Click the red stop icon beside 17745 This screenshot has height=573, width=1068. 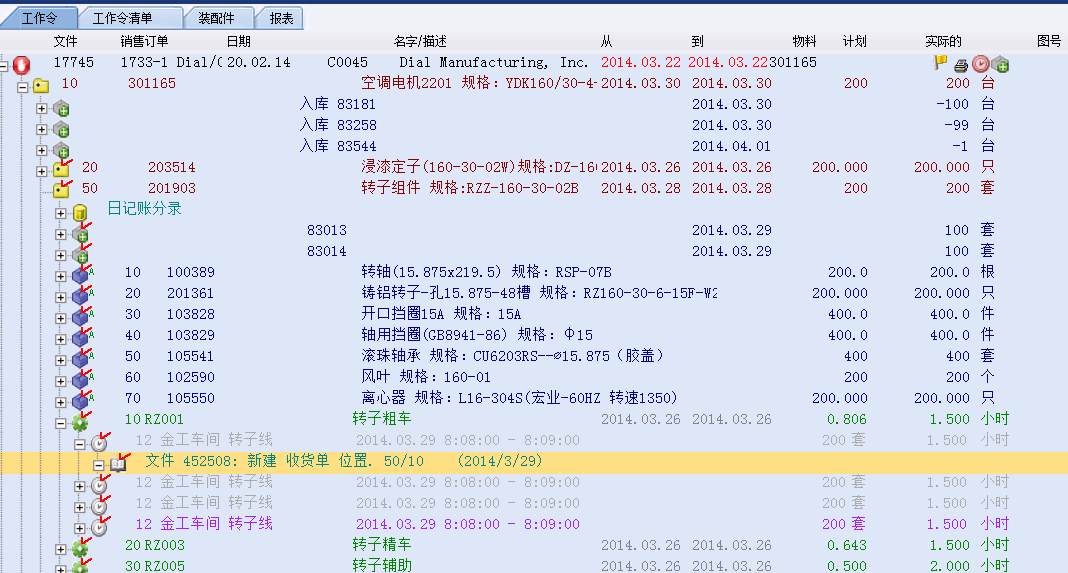pyautogui.click(x=22, y=64)
